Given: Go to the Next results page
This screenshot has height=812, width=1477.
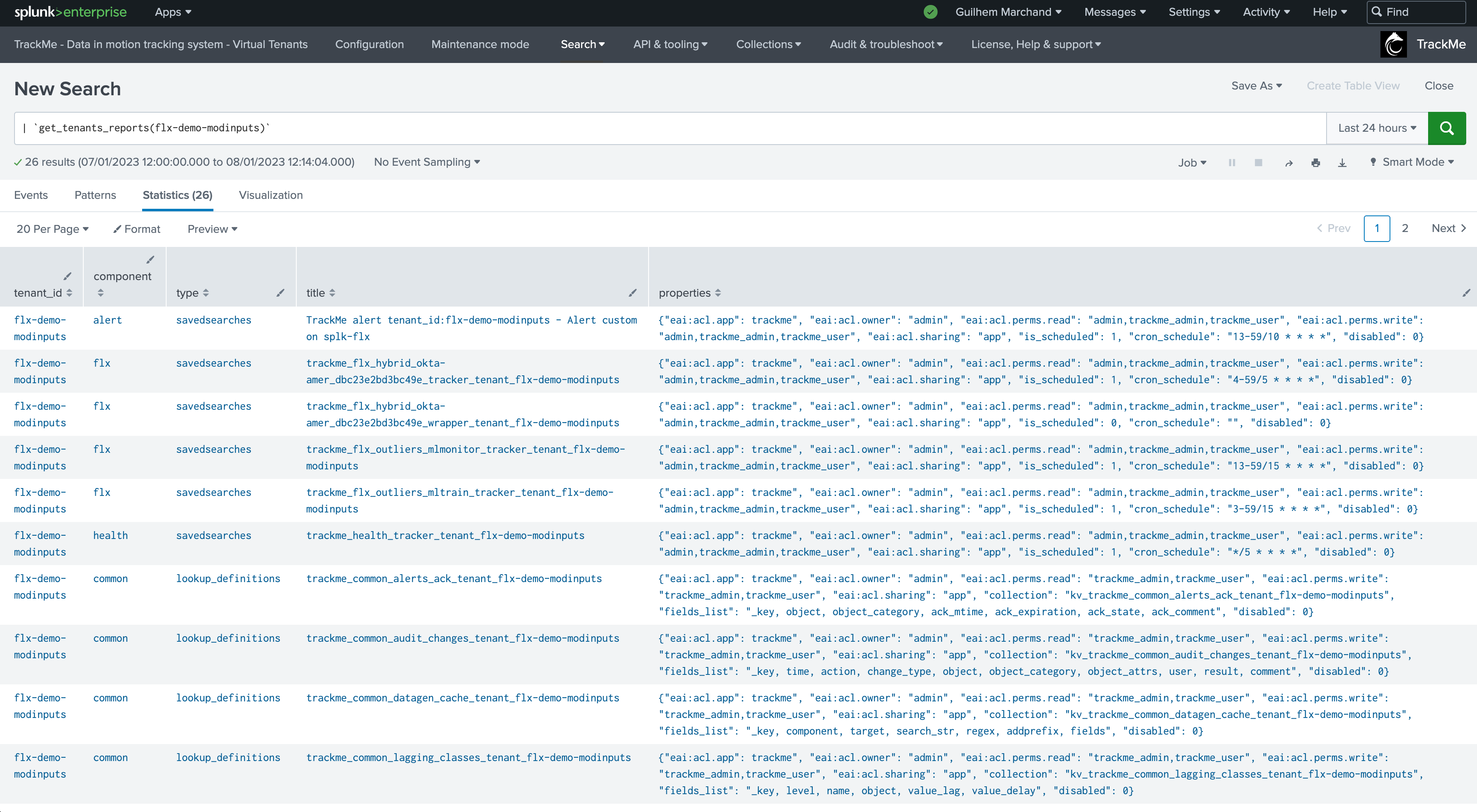Looking at the screenshot, I should [x=1448, y=229].
